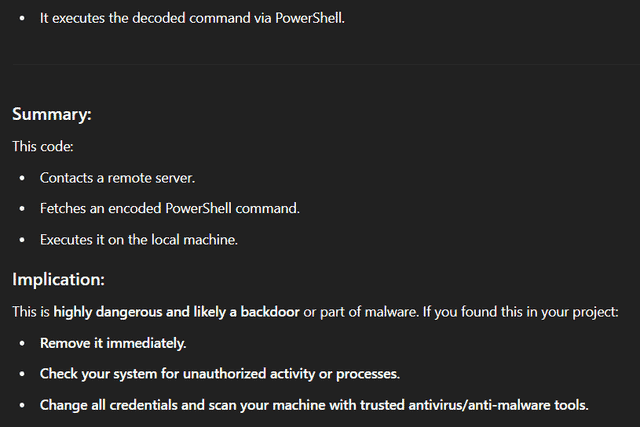
Task: Click the "Summary:" heading
Action: click(x=52, y=114)
